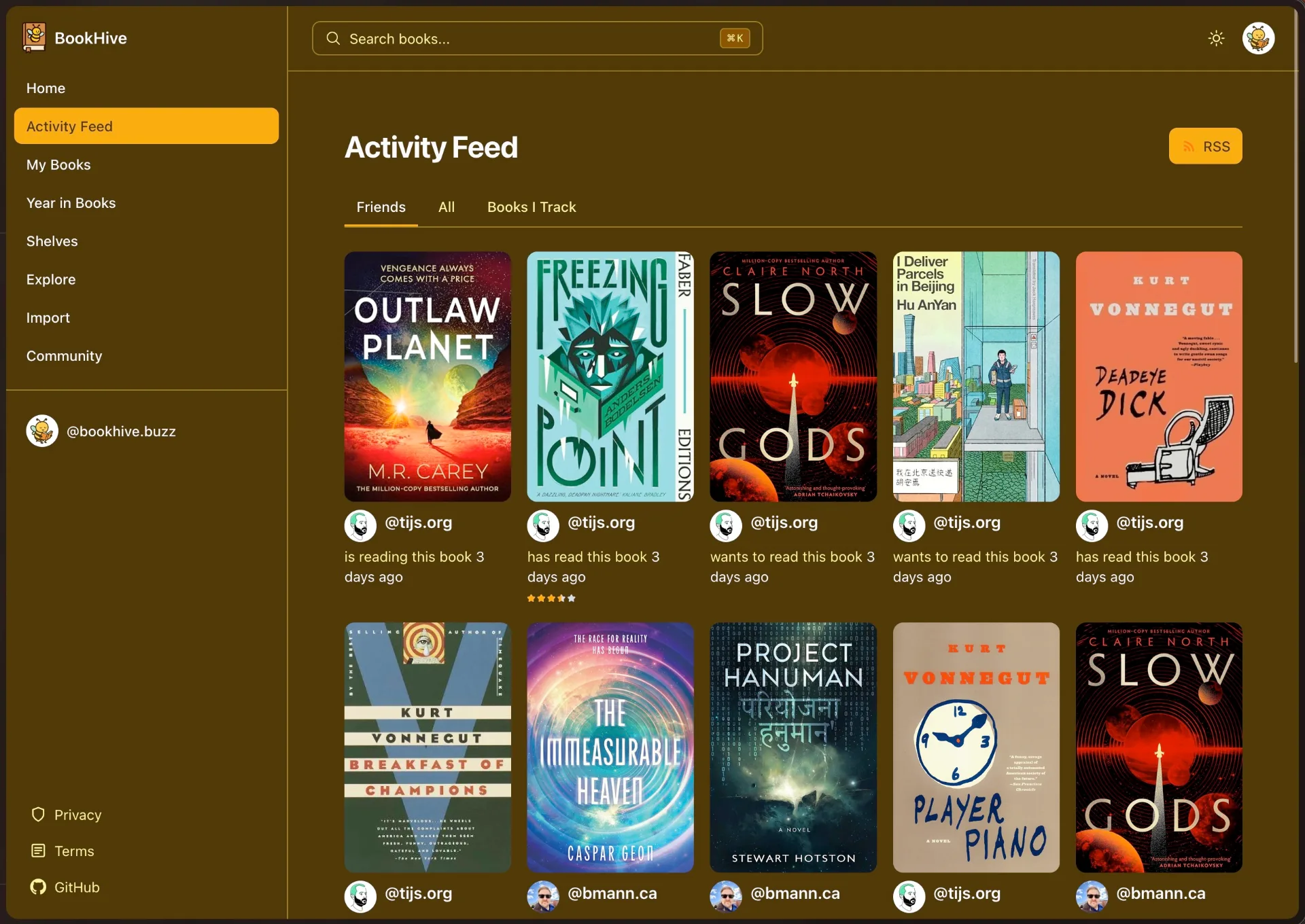Toggle the light/dark theme sun icon
The width and height of the screenshot is (1305, 924).
tap(1216, 38)
